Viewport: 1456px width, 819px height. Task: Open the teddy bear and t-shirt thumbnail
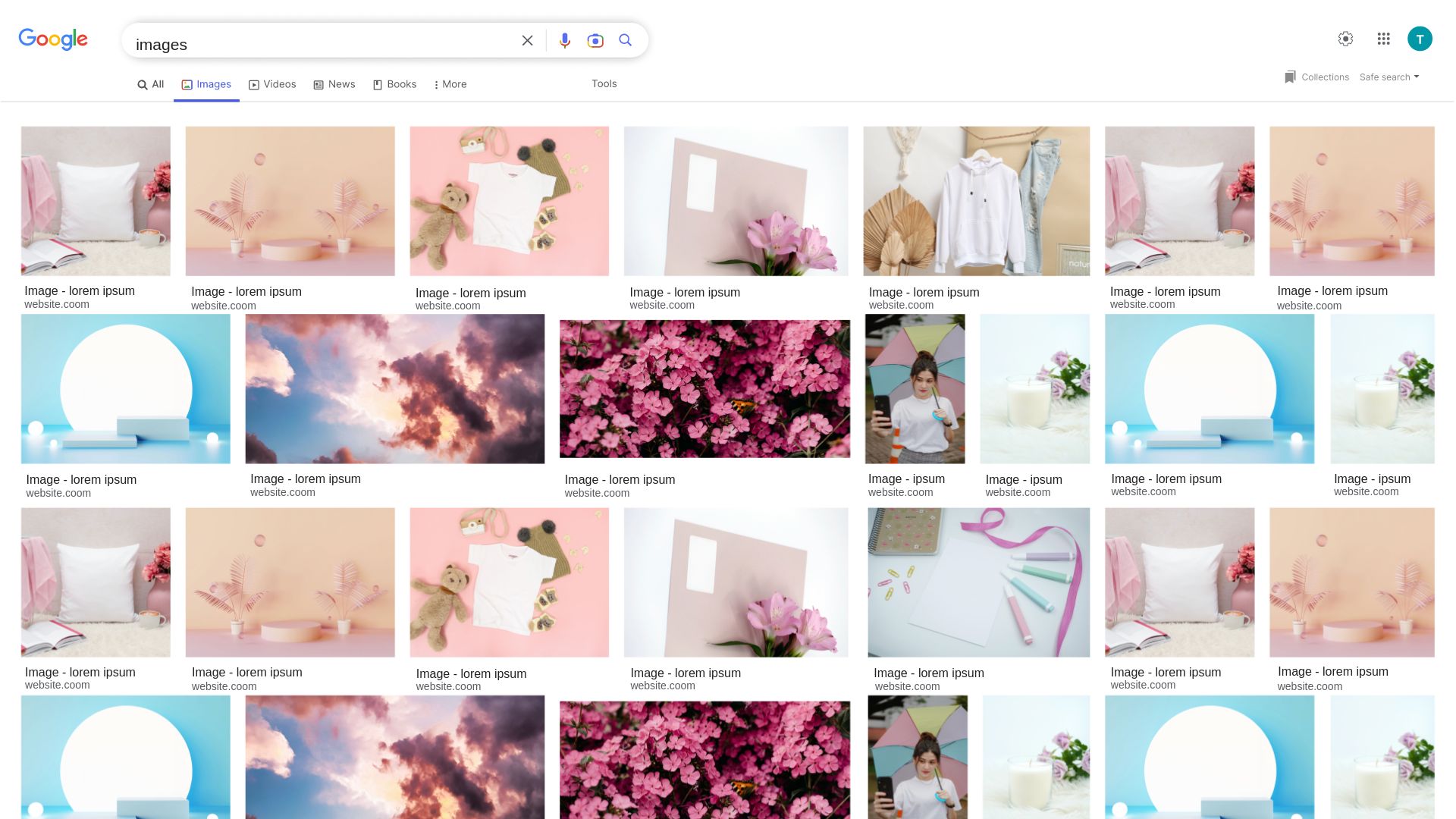click(509, 201)
